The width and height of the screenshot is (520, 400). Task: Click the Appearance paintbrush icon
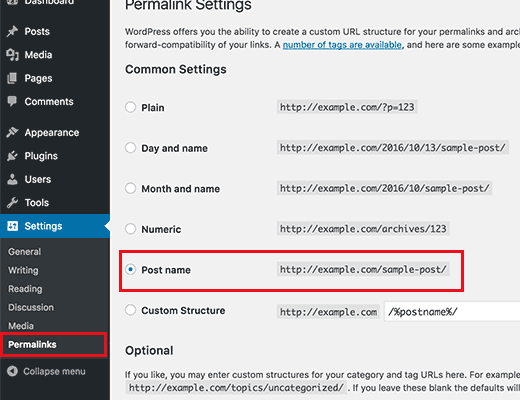coord(12,132)
